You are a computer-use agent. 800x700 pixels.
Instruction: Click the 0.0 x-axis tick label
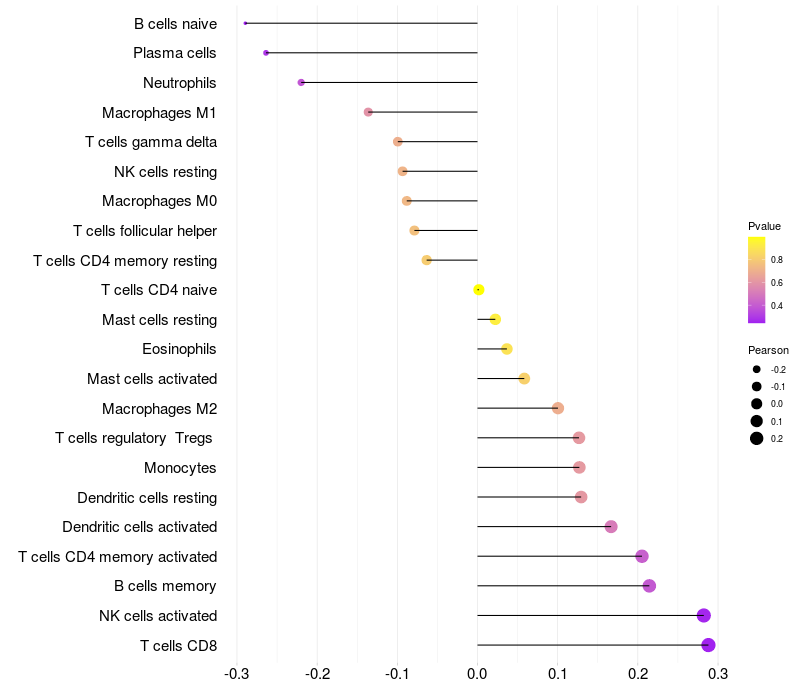477,674
